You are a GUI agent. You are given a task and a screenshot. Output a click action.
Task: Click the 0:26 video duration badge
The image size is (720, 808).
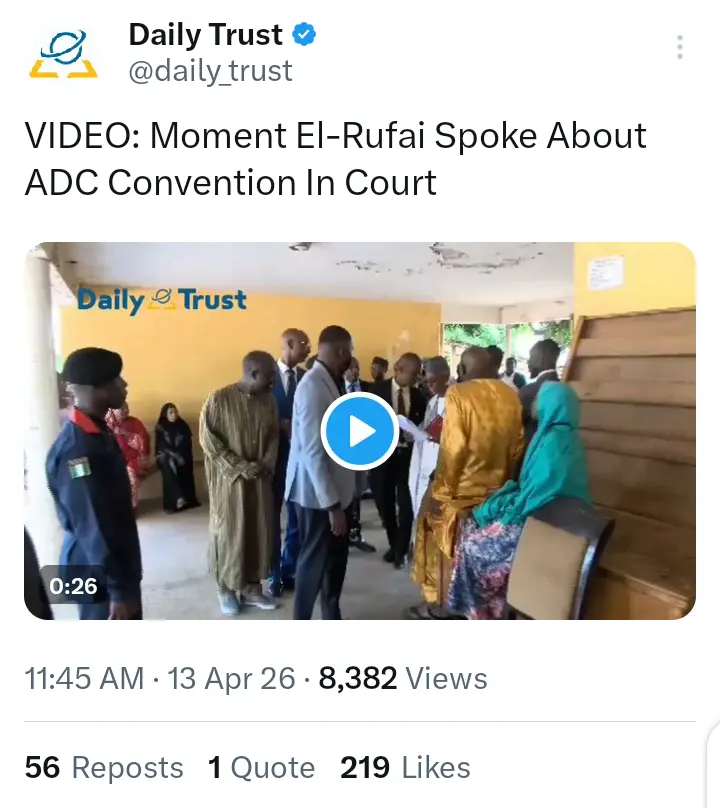tap(73, 586)
